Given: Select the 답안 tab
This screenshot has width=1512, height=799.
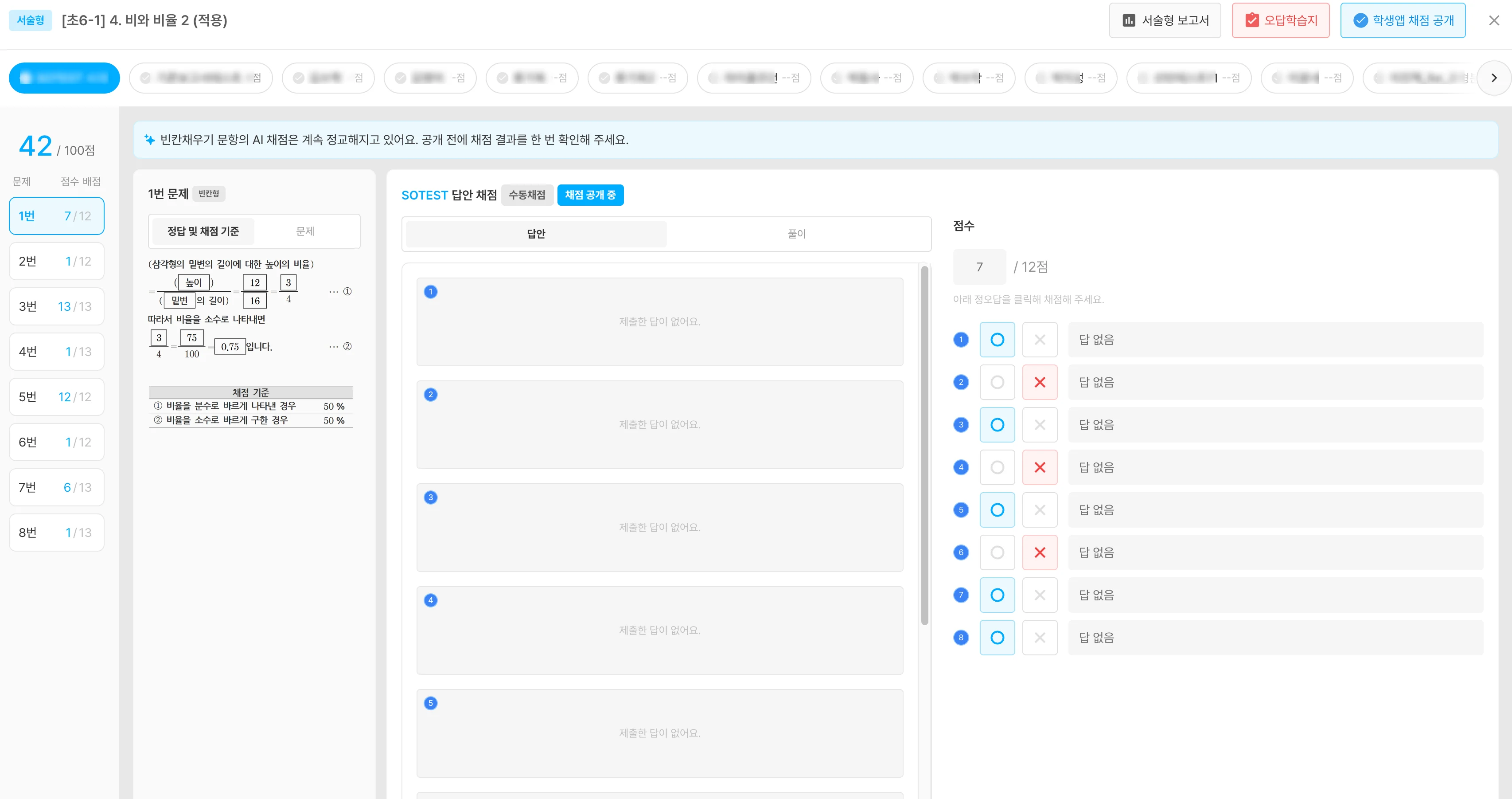Looking at the screenshot, I should [x=536, y=234].
